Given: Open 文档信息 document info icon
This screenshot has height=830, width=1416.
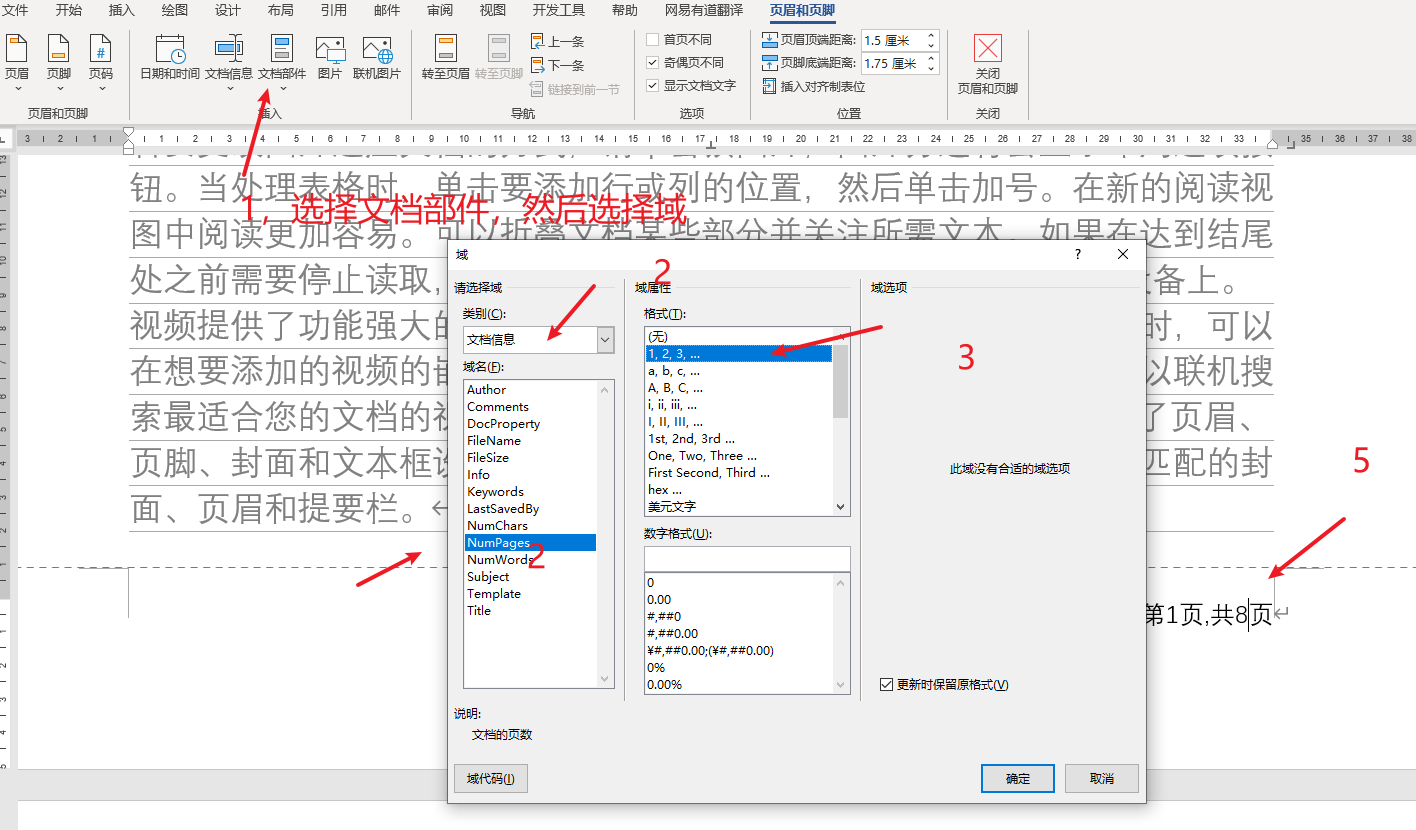Looking at the screenshot, I should click(x=229, y=48).
